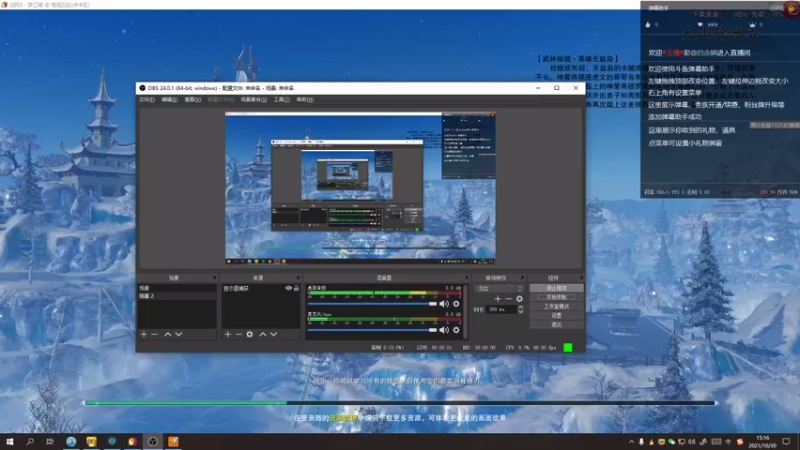Open the 文件 menu in OBS
800x450 pixels.
point(147,99)
